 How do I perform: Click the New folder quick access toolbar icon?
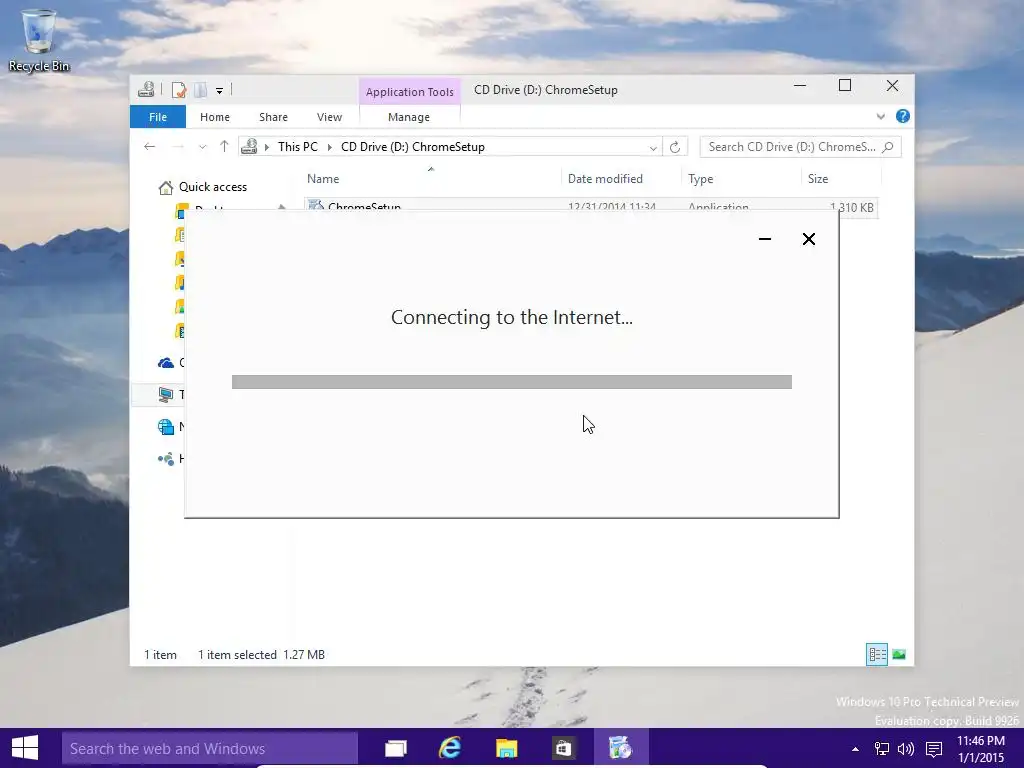200,90
